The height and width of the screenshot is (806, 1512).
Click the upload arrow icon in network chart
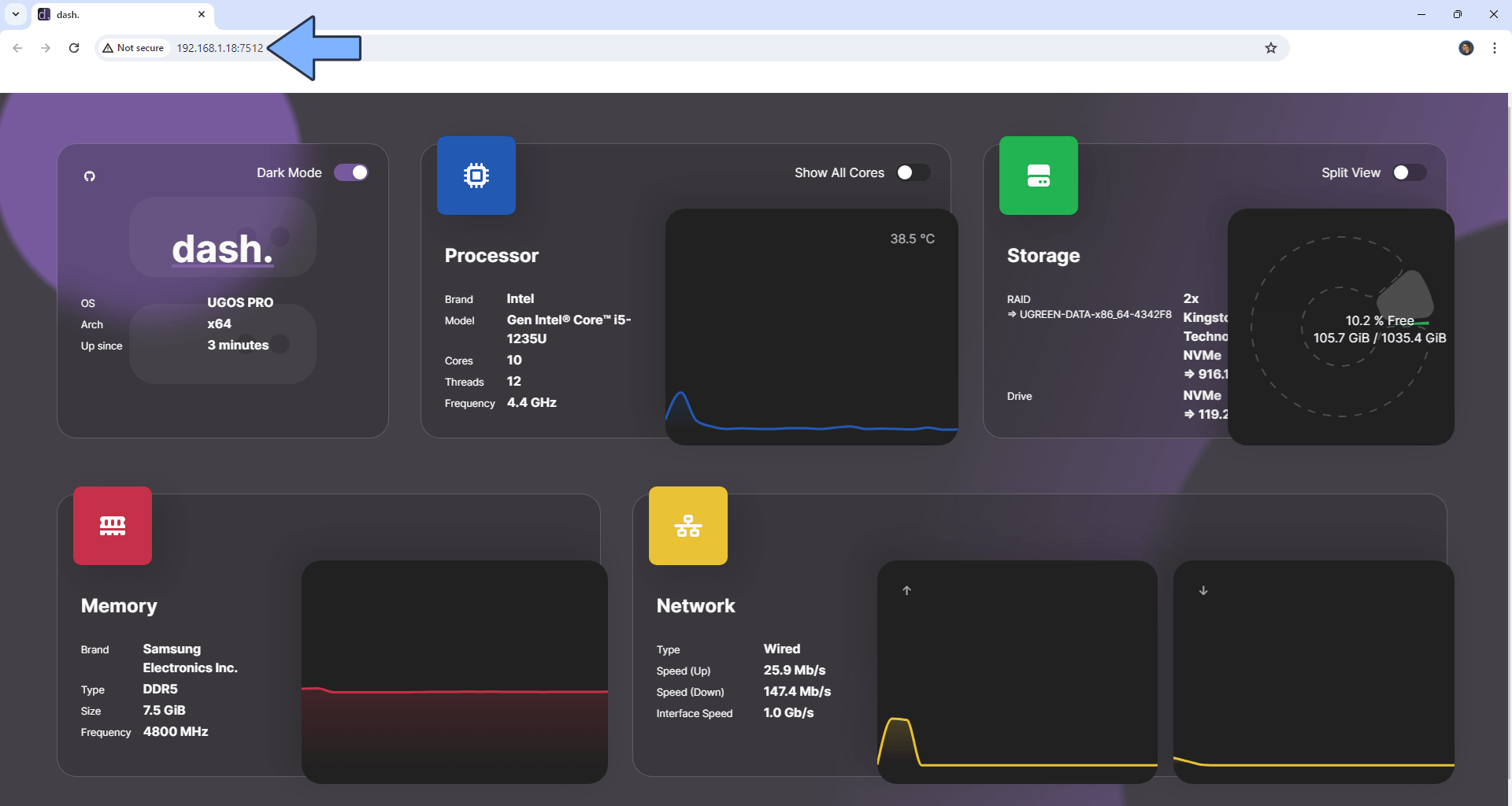(x=906, y=590)
